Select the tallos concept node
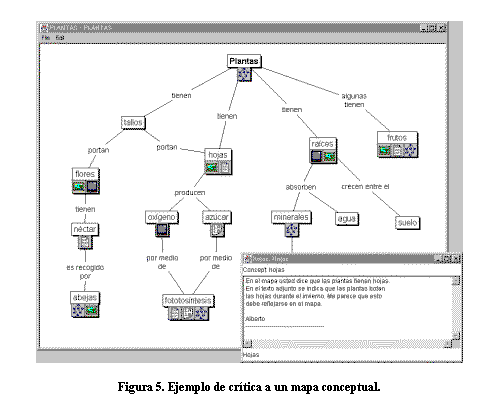The width and height of the screenshot is (501, 411). (133, 122)
